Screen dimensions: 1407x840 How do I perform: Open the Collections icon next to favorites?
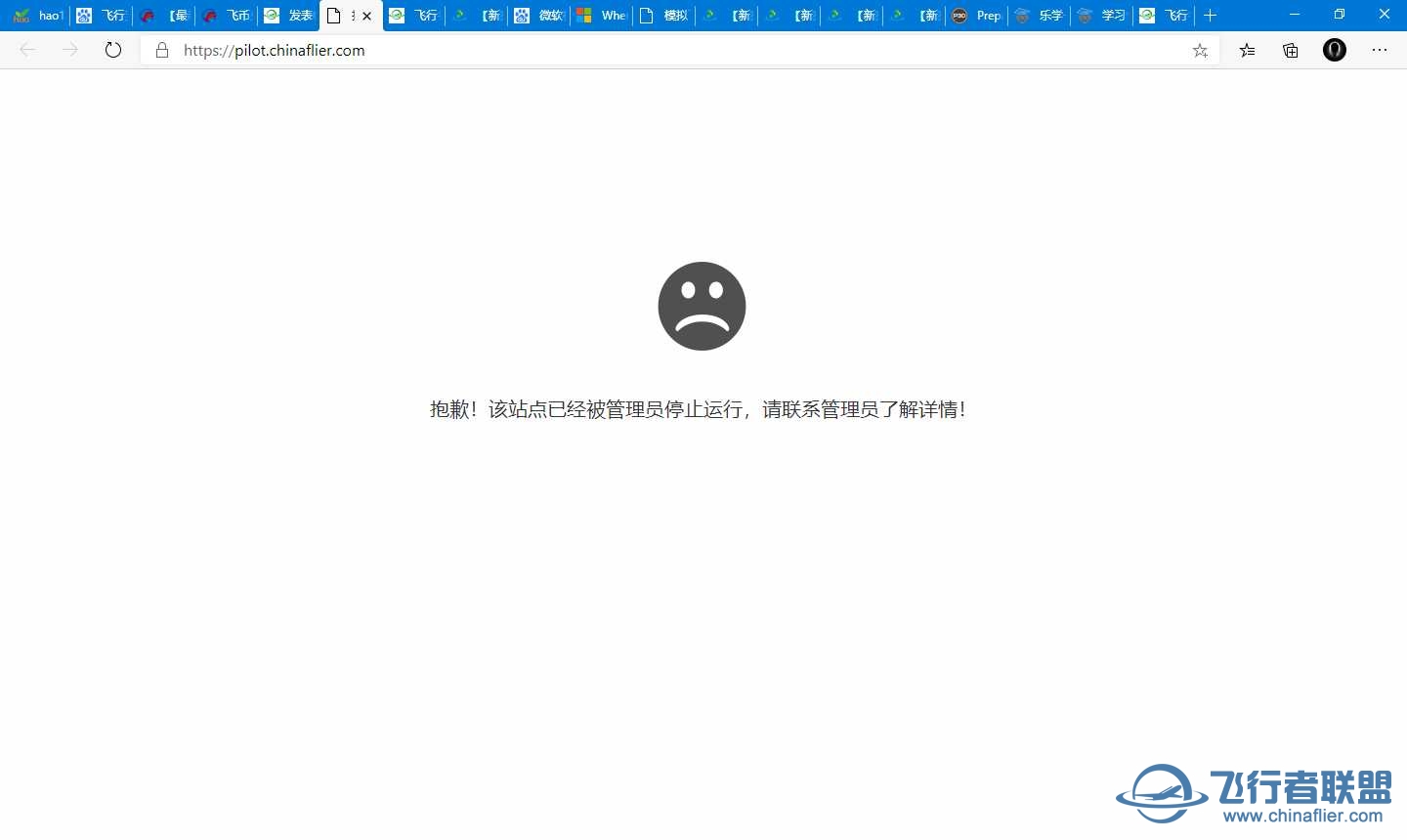(x=1290, y=50)
